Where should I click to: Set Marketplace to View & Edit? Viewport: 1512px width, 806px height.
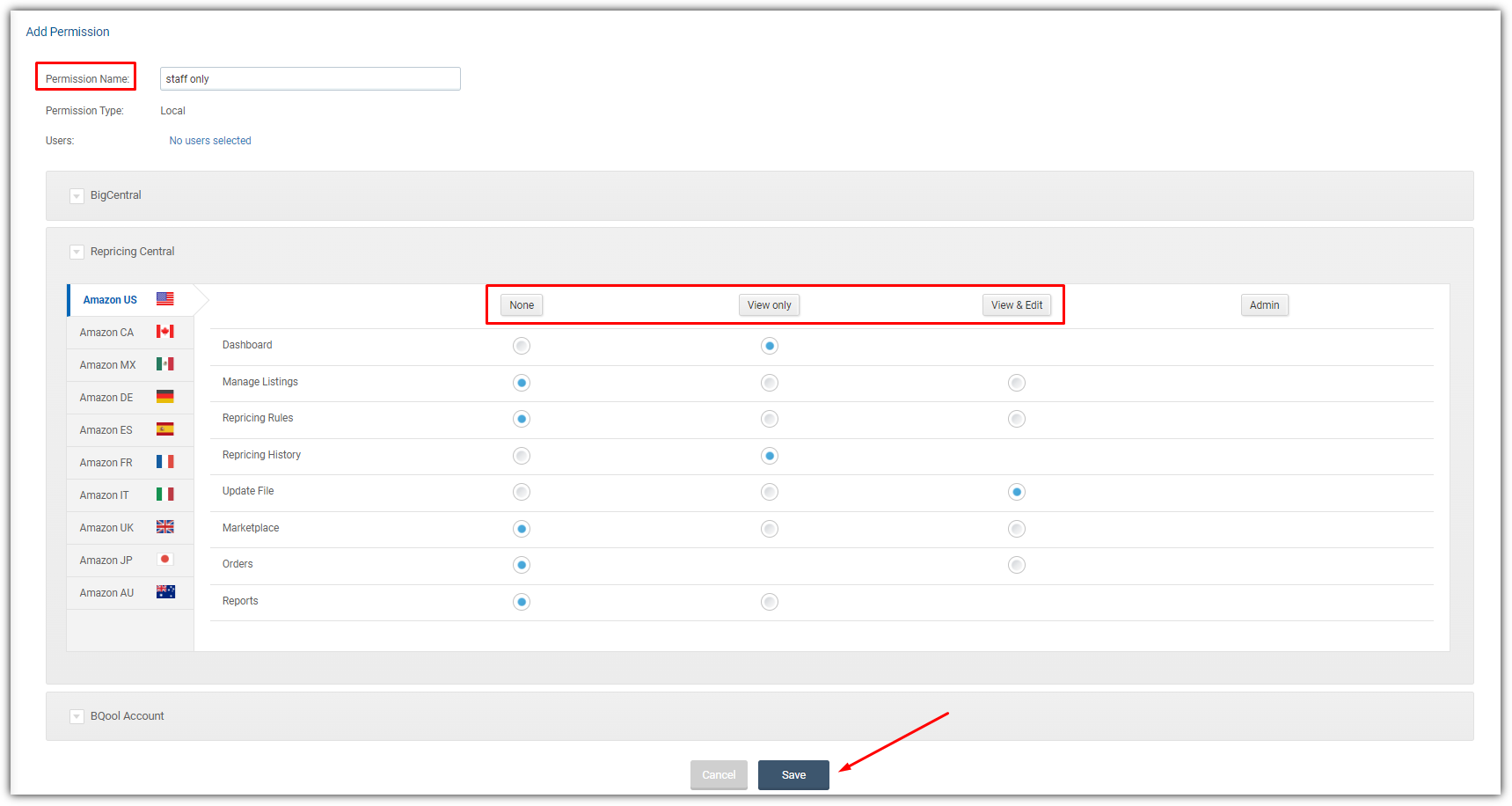click(1017, 529)
